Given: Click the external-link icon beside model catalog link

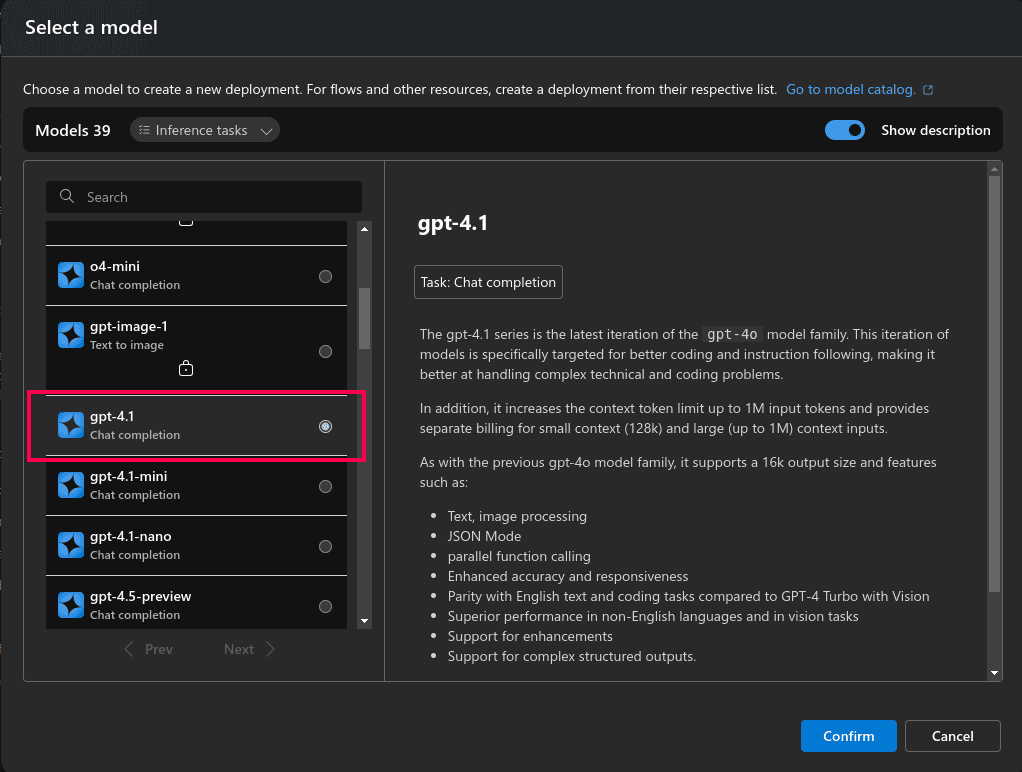Looking at the screenshot, I should [929, 89].
